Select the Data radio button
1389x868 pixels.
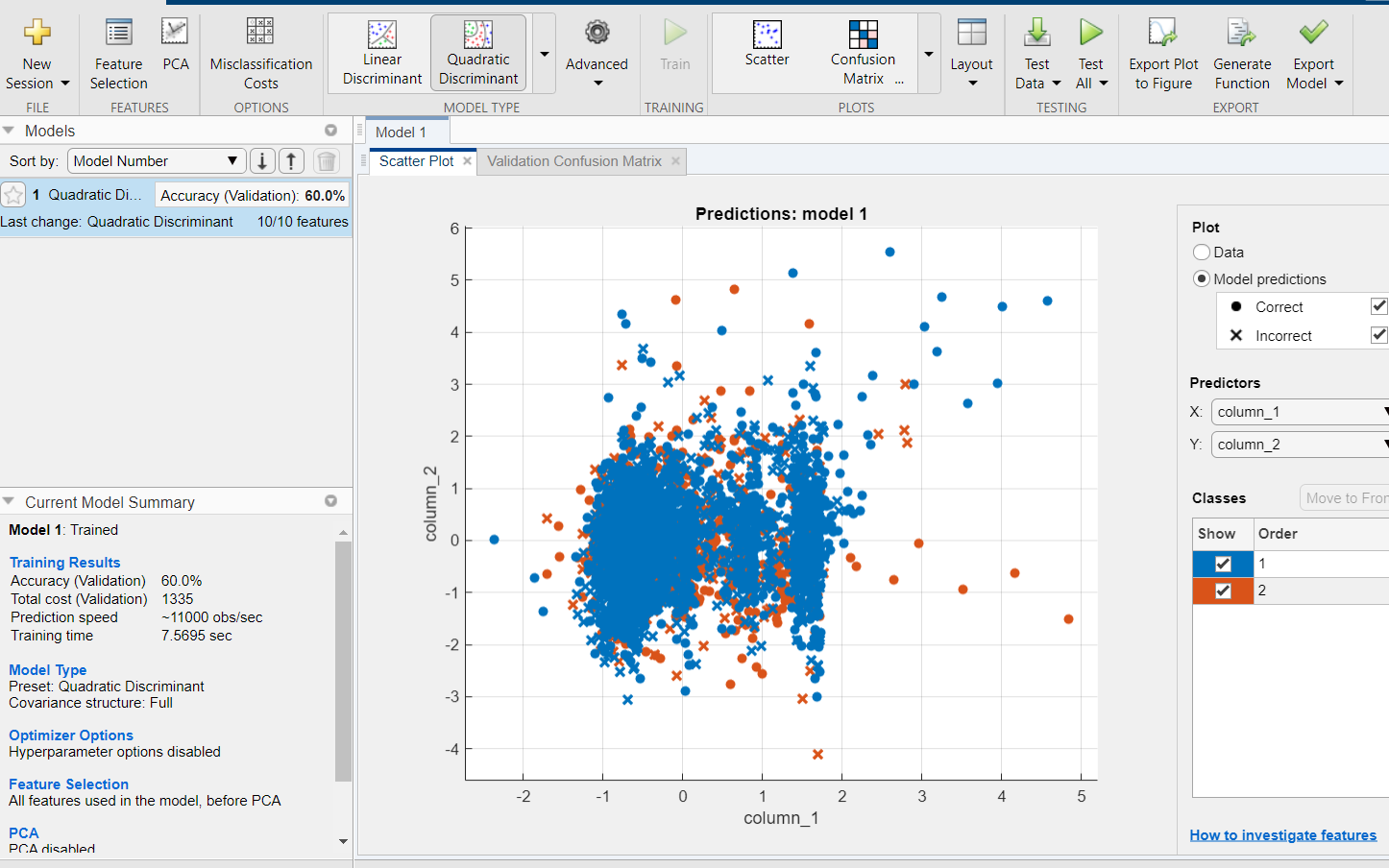point(1201,252)
